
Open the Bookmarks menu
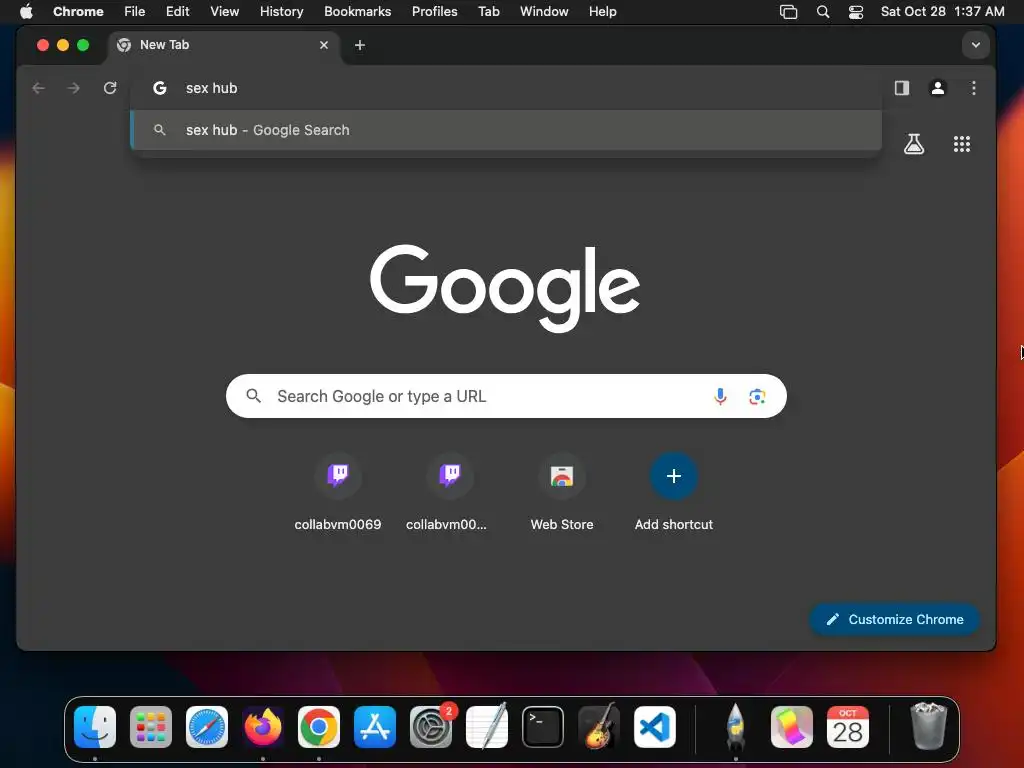(x=358, y=11)
